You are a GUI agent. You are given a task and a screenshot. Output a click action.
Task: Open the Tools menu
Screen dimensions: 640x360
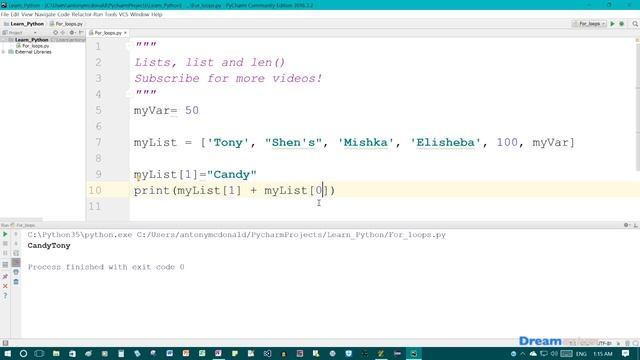pos(111,14)
